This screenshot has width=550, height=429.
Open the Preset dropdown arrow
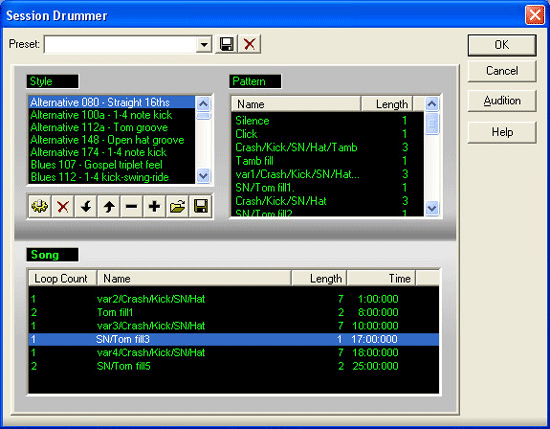point(203,45)
